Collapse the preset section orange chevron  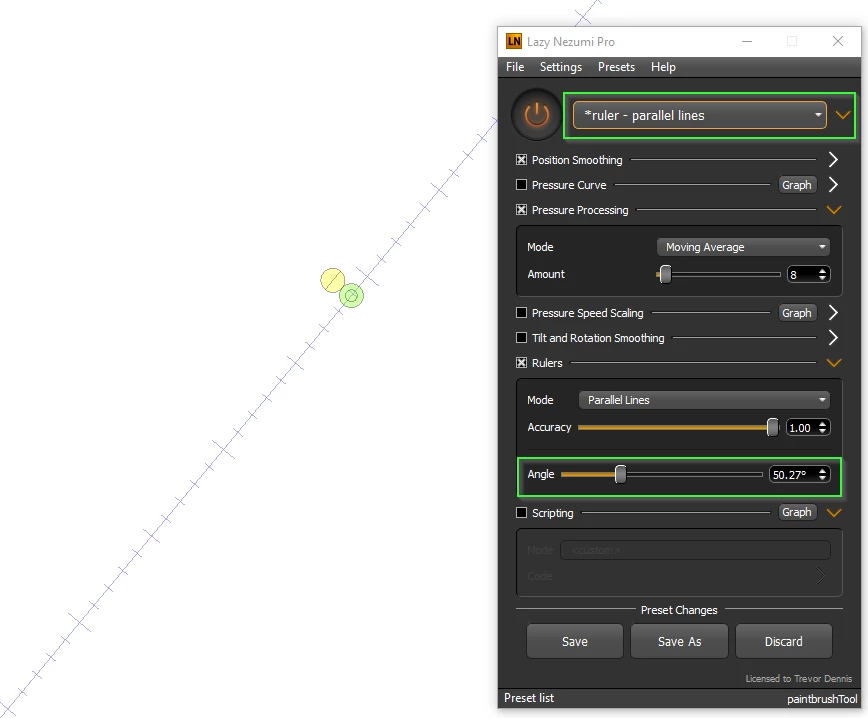coord(843,115)
